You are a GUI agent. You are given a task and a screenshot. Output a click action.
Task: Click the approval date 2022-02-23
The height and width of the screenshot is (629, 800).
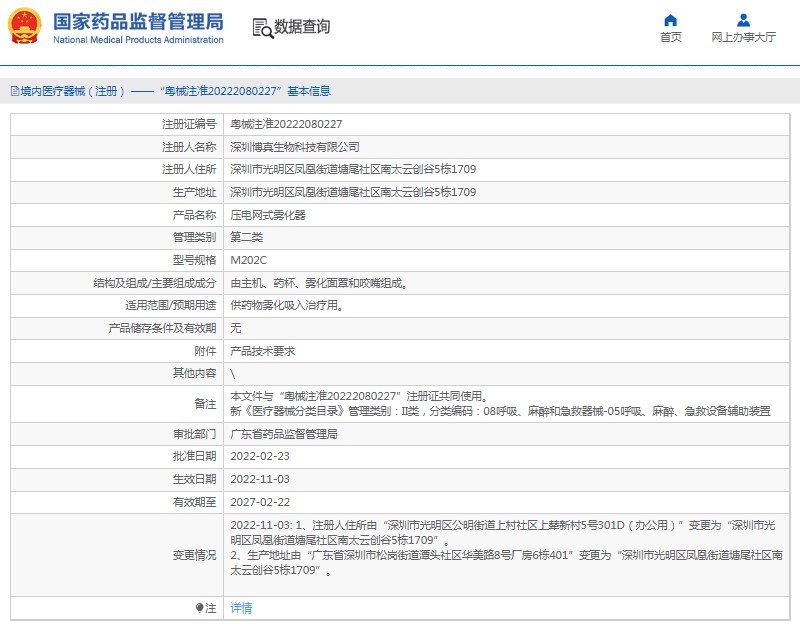pyautogui.click(x=258, y=457)
